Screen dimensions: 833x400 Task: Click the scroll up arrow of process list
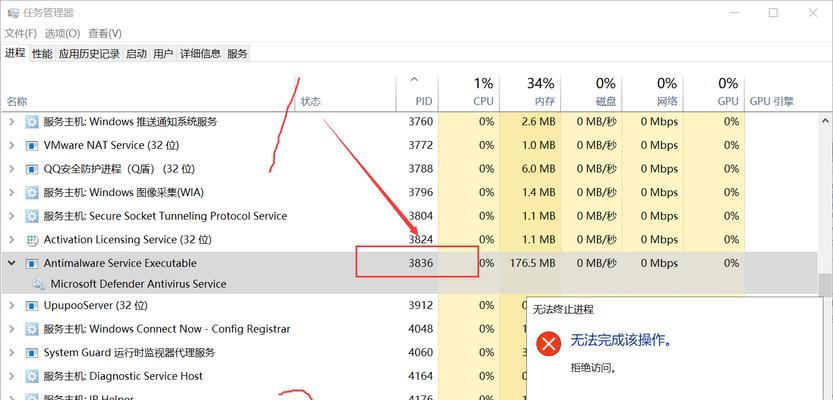826,121
